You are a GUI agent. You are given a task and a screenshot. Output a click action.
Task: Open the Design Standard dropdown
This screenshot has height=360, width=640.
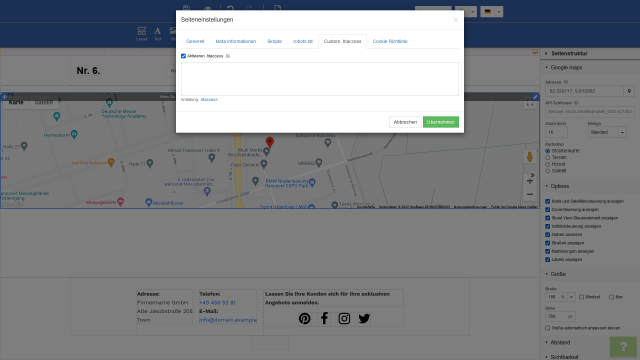point(607,132)
